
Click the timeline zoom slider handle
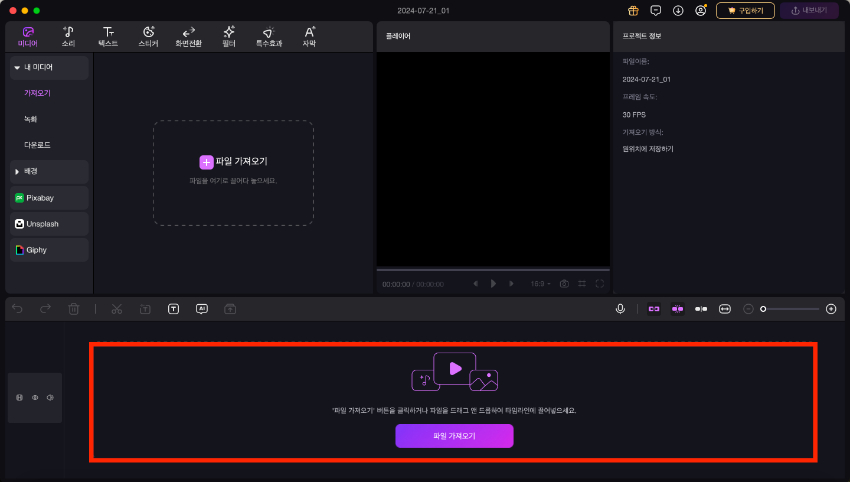(763, 309)
